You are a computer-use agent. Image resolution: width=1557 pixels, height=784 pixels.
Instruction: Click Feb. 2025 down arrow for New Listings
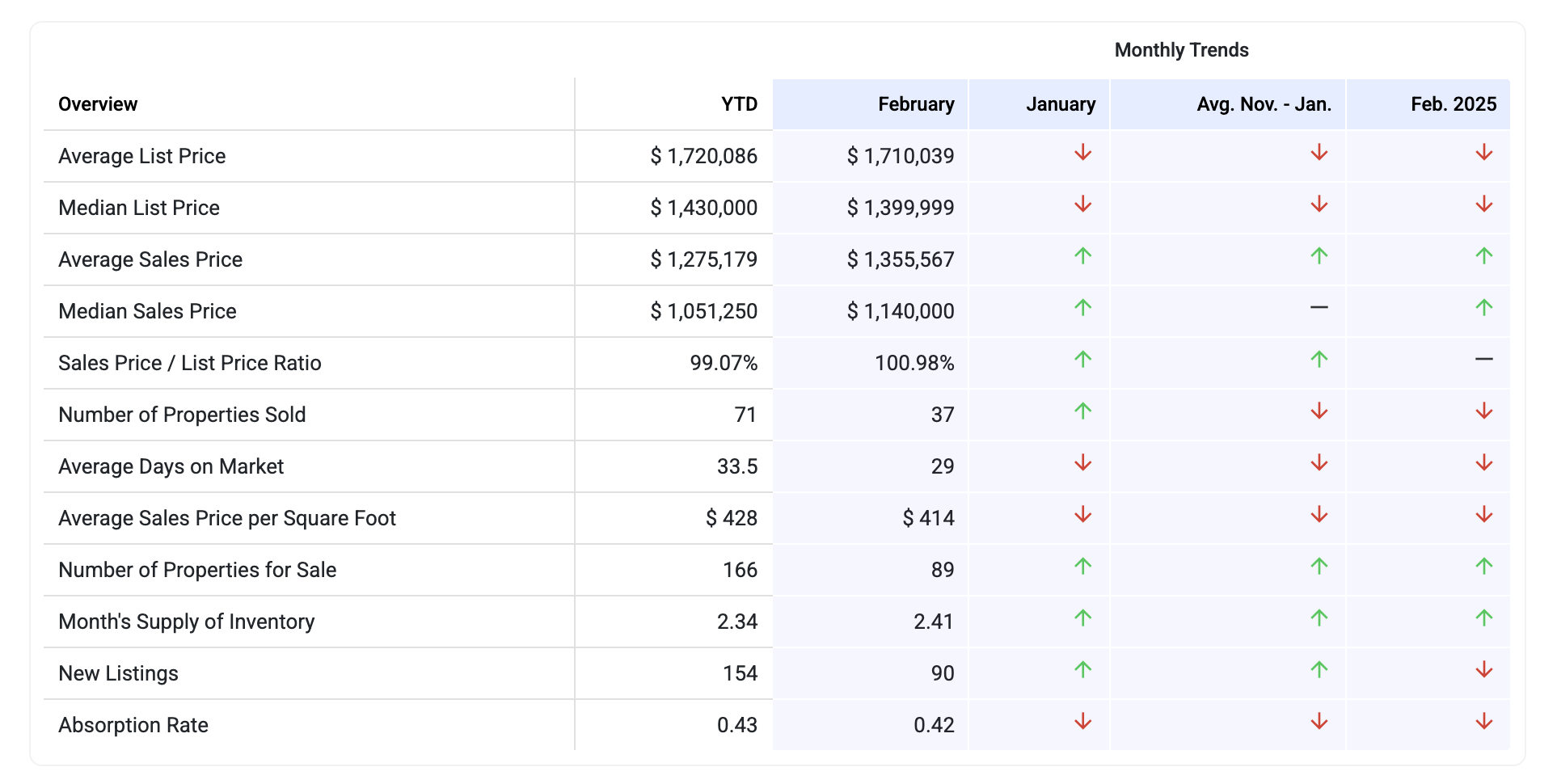point(1483,670)
